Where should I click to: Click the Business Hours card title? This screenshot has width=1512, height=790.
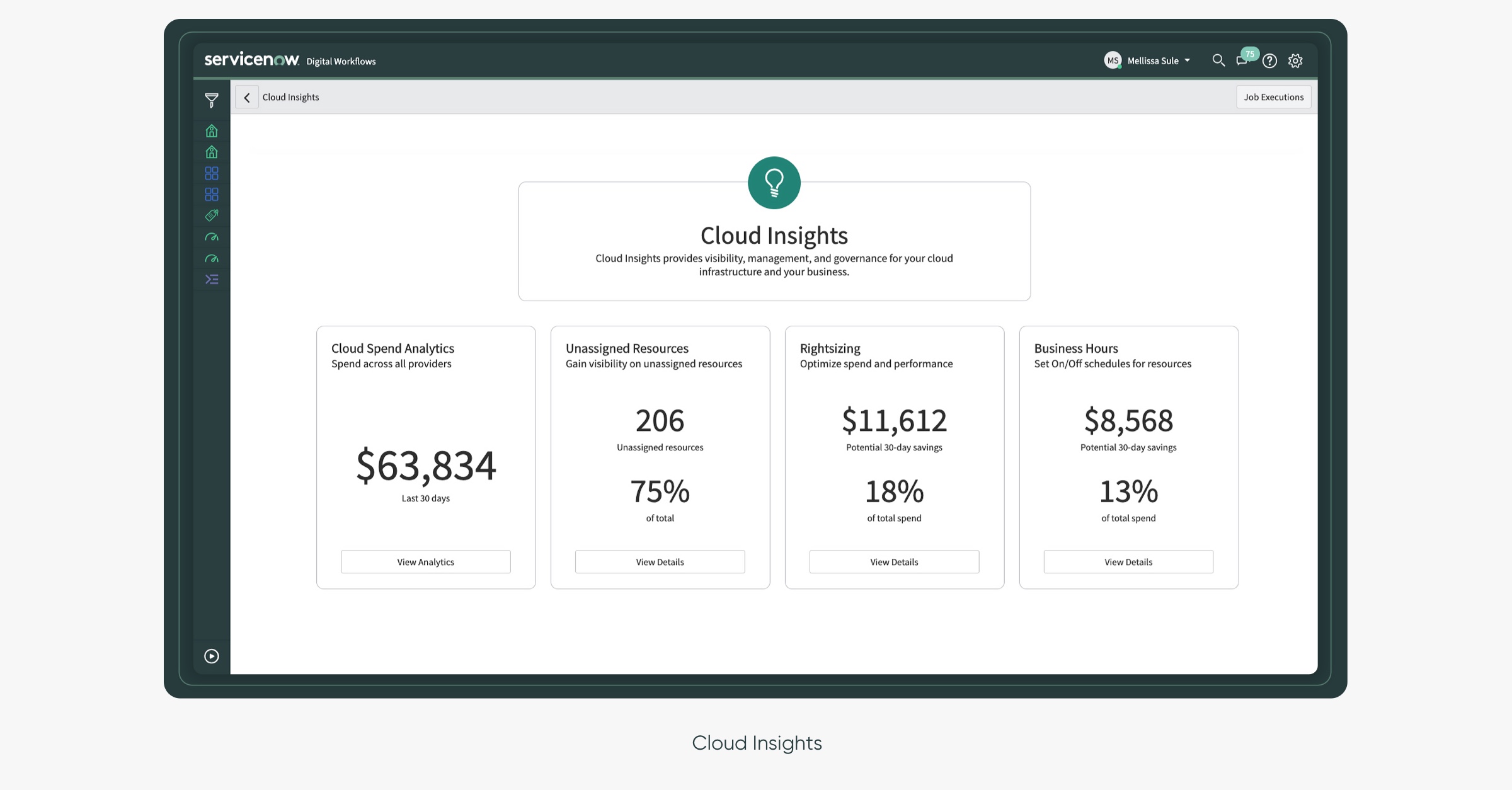click(1076, 348)
